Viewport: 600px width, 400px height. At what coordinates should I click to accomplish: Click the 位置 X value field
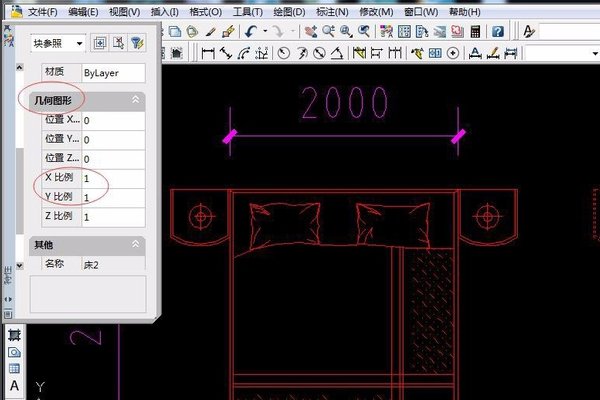113,121
